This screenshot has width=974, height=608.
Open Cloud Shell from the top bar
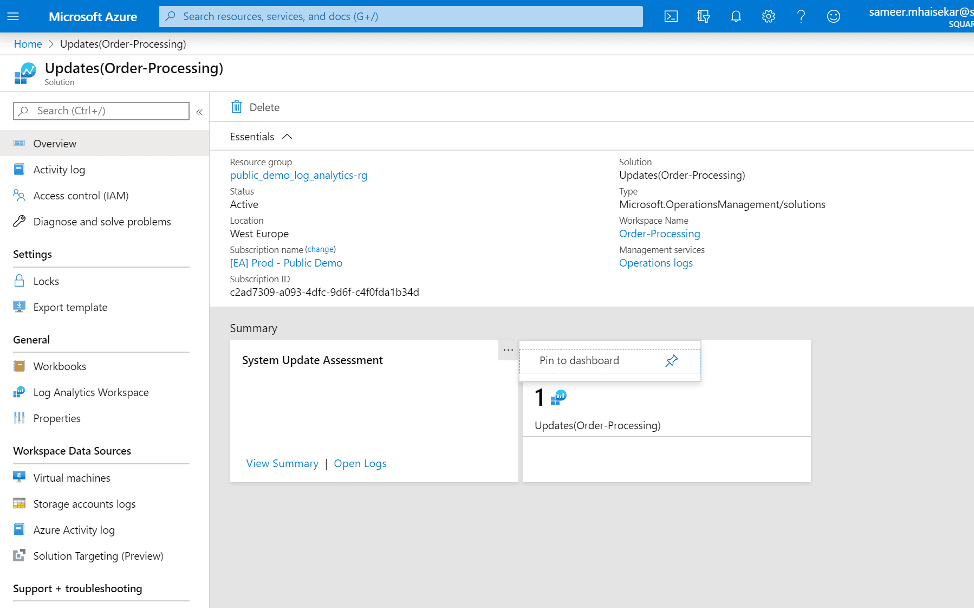[671, 17]
